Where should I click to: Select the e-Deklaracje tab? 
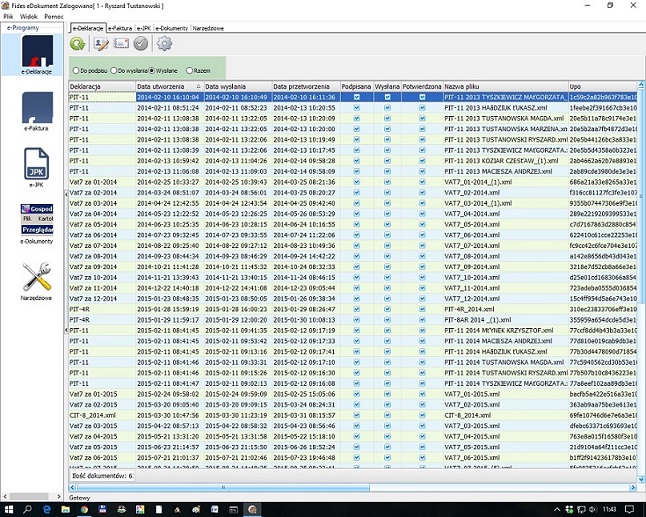[88, 28]
